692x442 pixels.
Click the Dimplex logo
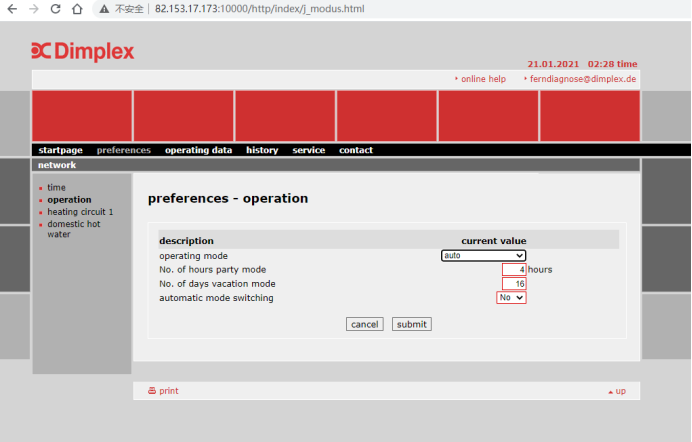82,52
